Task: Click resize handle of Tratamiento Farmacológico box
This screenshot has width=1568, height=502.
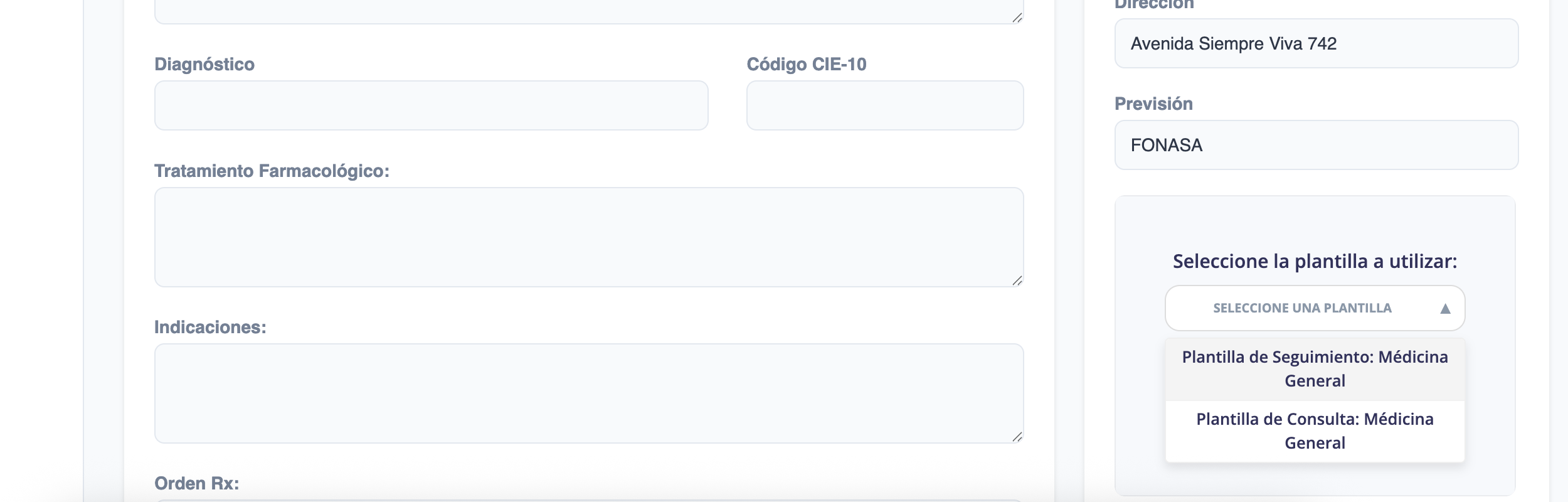Action: (x=1017, y=280)
